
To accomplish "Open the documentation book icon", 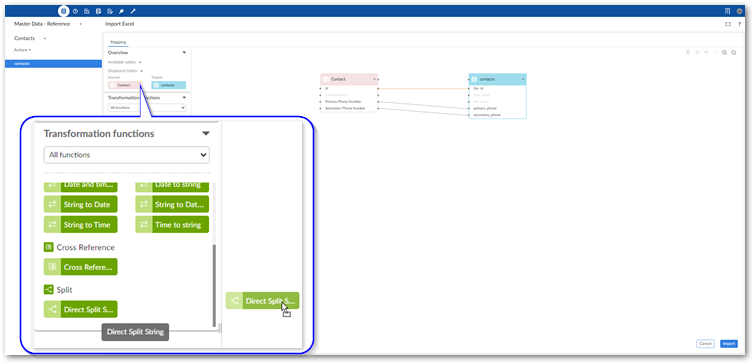I will [727, 11].
